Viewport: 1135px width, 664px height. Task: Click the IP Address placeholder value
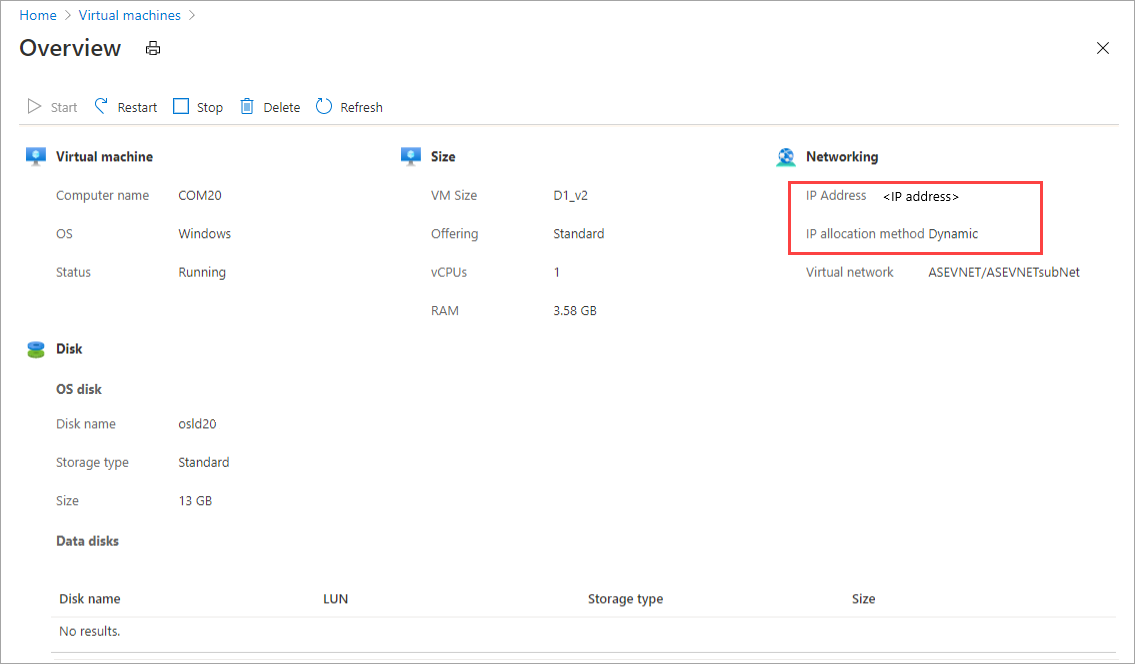click(x=920, y=196)
